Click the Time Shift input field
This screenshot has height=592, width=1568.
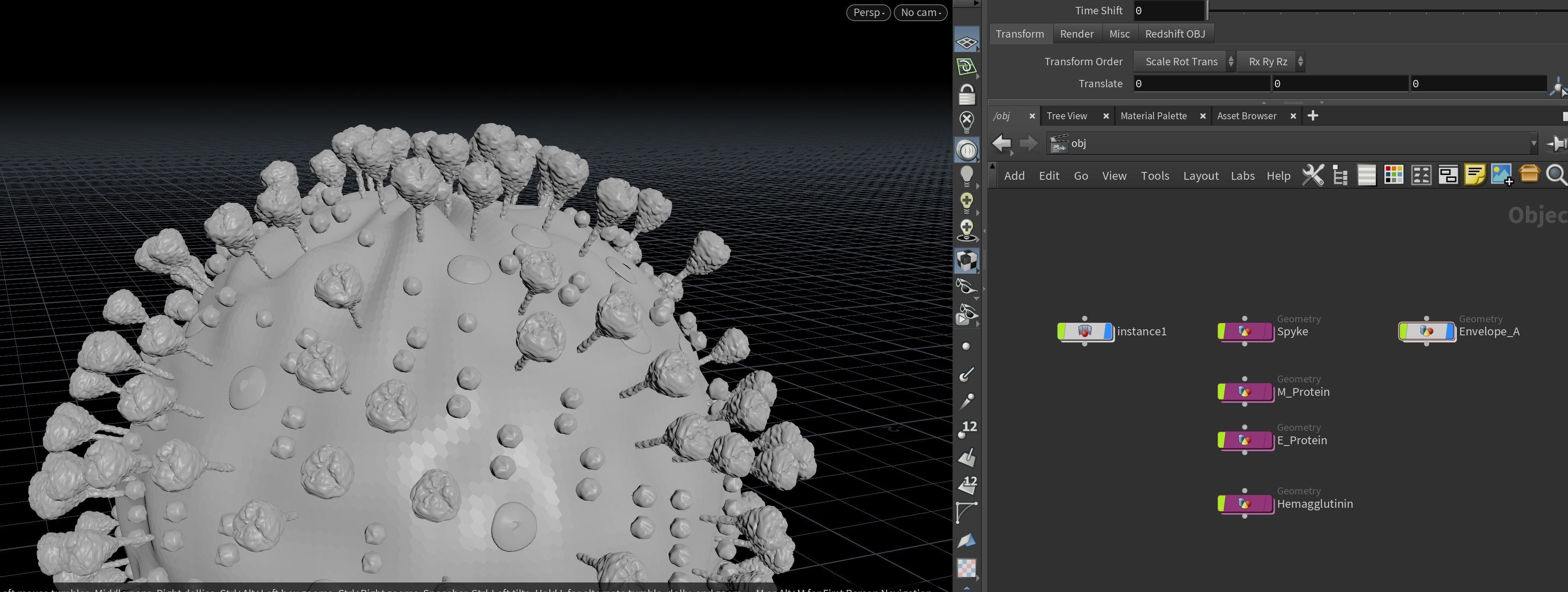[1169, 10]
